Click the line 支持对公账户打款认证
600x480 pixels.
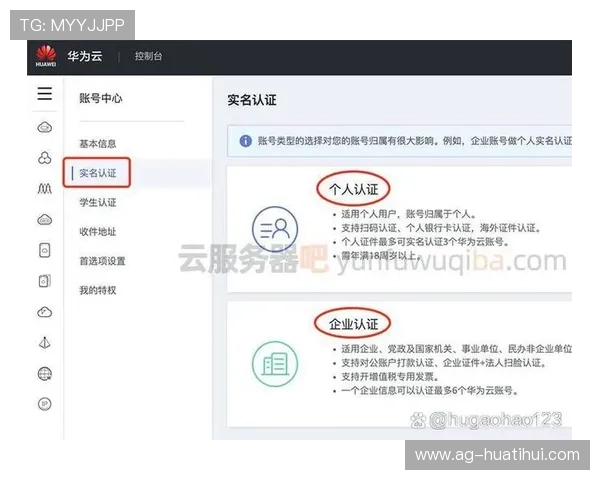(443, 362)
